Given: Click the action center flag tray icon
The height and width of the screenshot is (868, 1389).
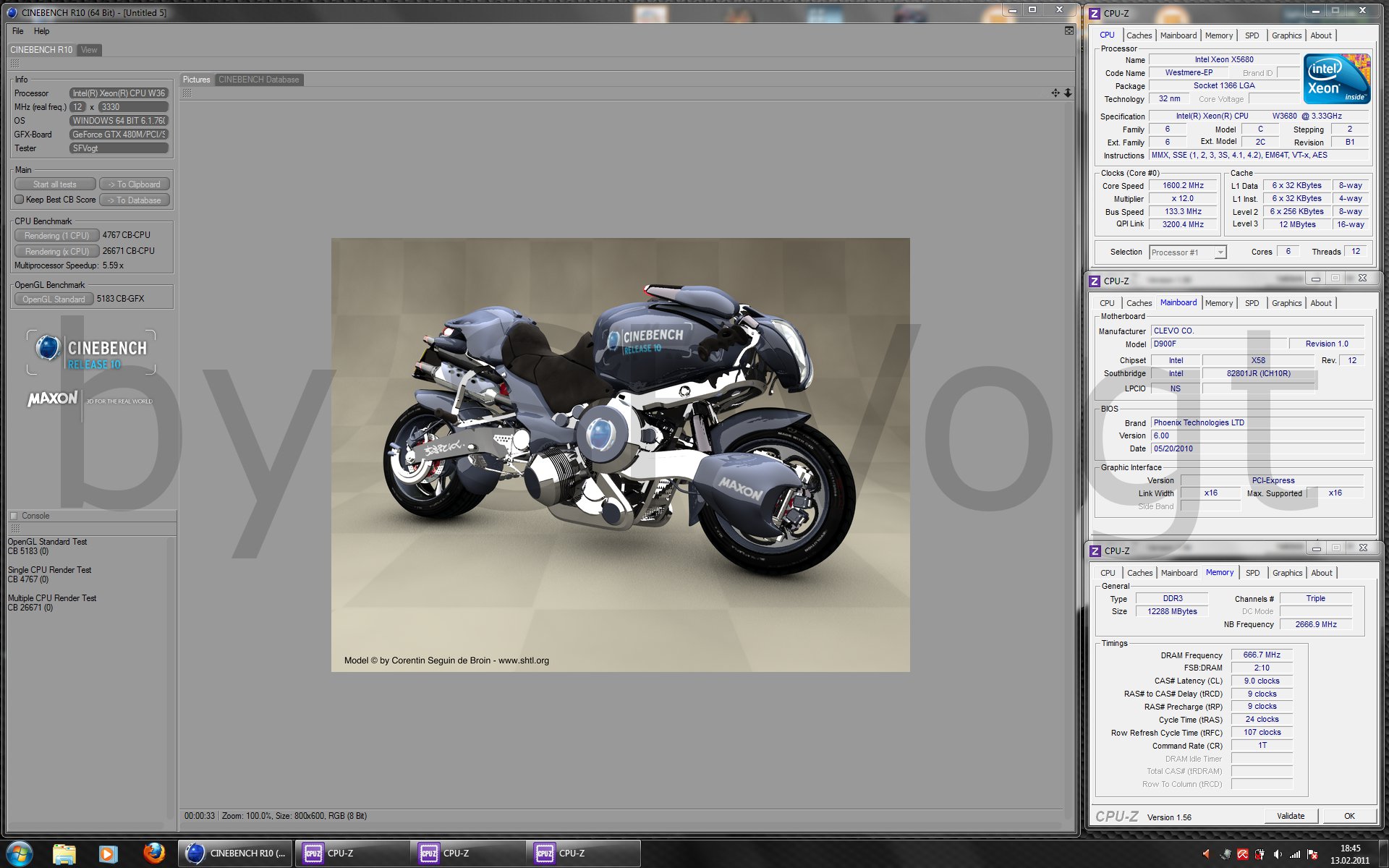Looking at the screenshot, I should pos(1313,854).
